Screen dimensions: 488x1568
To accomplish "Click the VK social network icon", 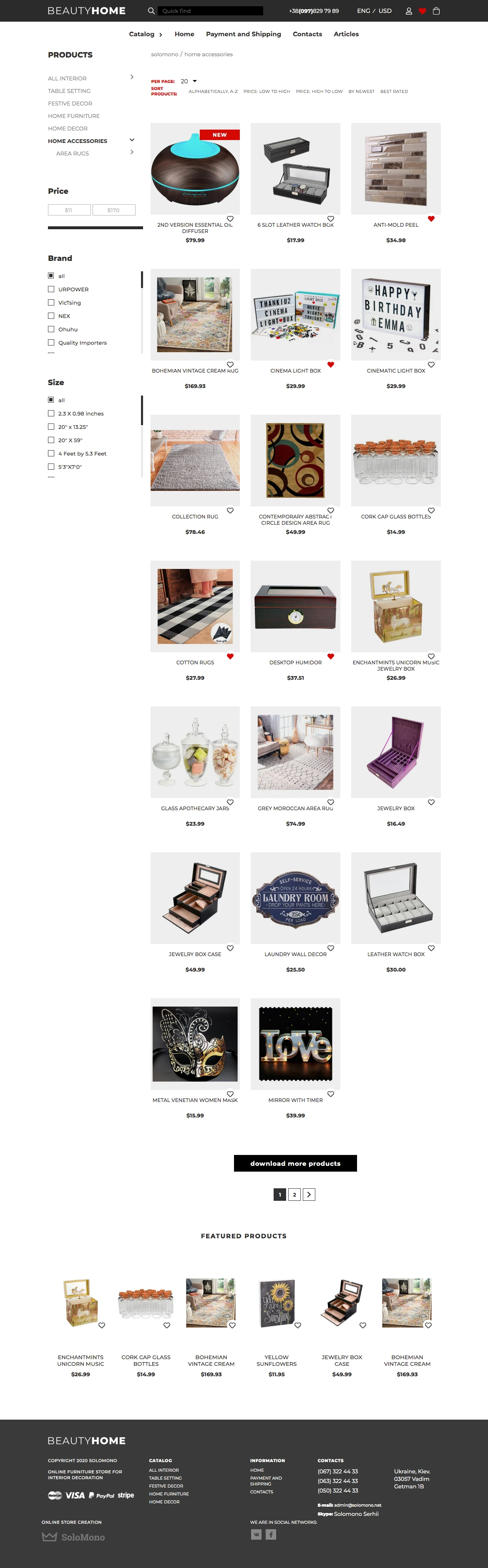I will (x=257, y=1535).
